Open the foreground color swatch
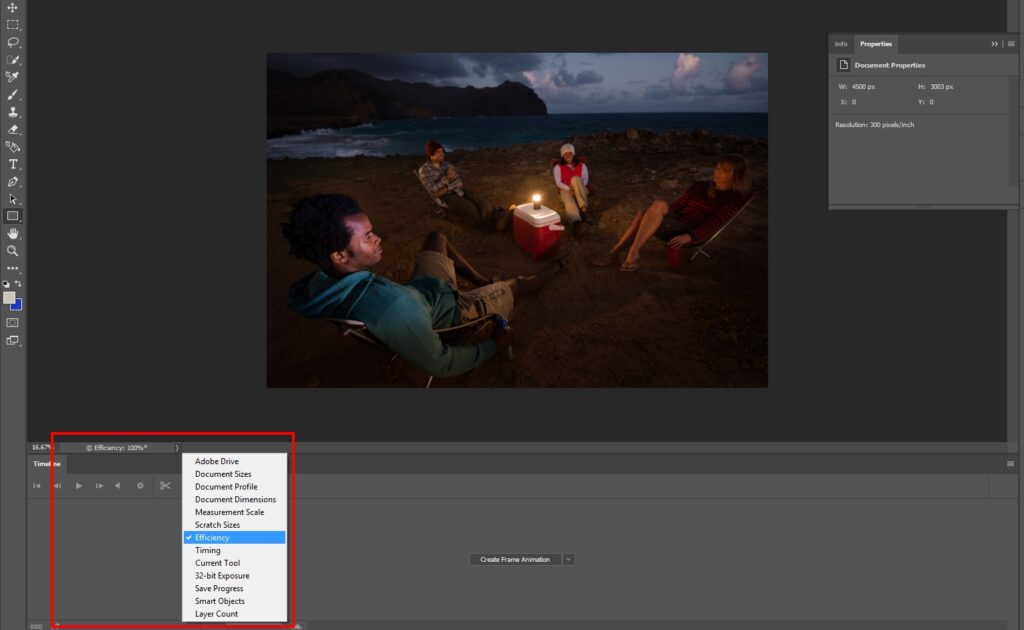 (x=9, y=298)
